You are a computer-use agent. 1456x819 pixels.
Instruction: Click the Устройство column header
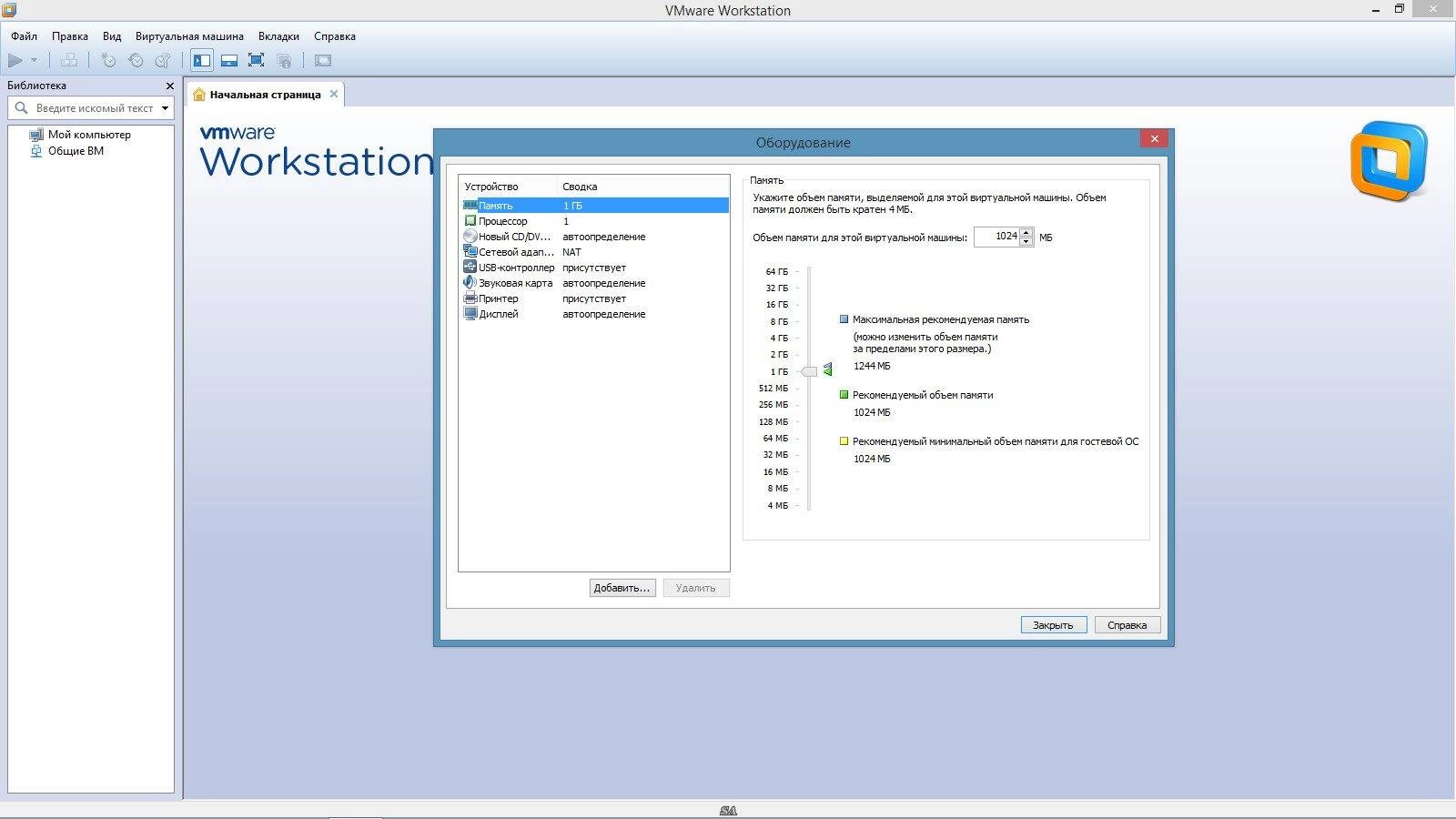[x=508, y=187]
